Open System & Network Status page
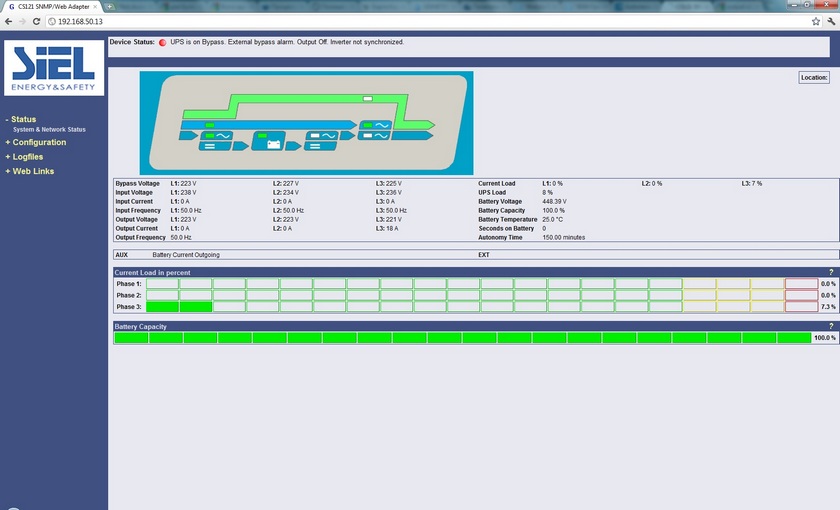This screenshot has width=840, height=510. (49, 129)
